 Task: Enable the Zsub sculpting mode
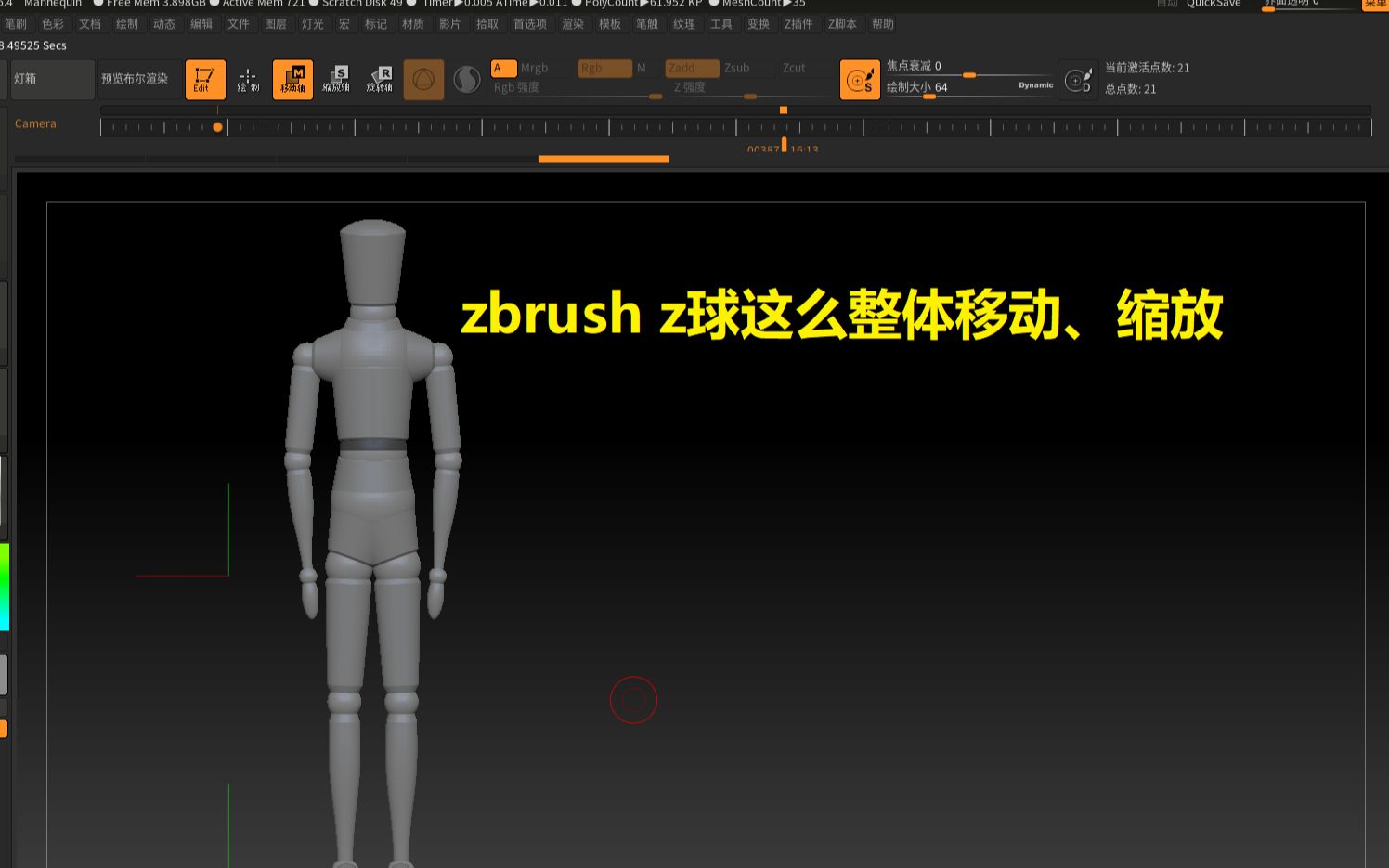(736, 68)
